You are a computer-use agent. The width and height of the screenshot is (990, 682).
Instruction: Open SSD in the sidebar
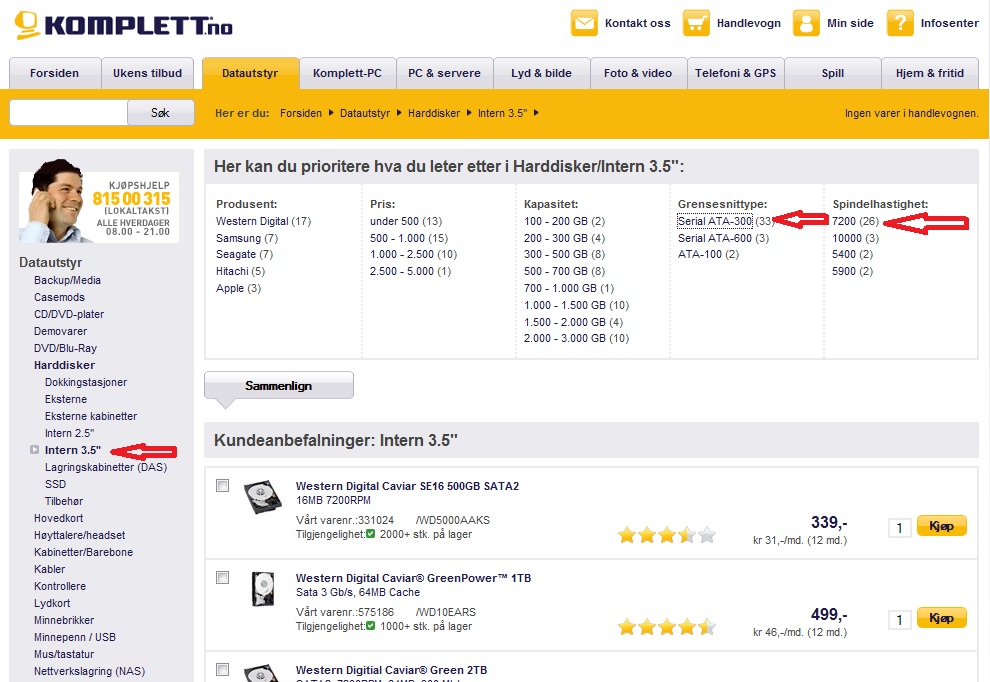pos(55,484)
